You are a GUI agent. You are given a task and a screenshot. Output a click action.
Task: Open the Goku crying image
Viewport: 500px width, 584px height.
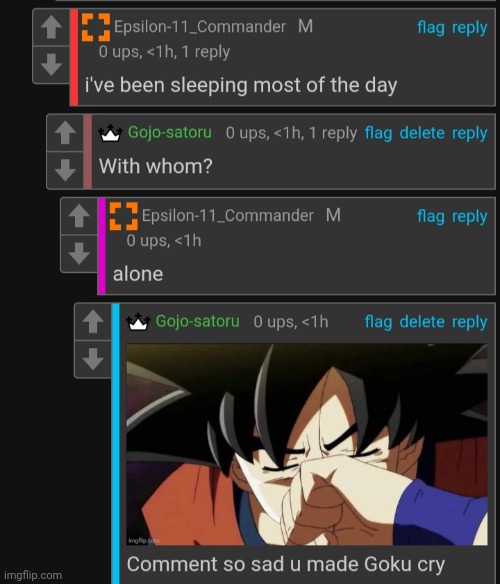tap(307, 445)
